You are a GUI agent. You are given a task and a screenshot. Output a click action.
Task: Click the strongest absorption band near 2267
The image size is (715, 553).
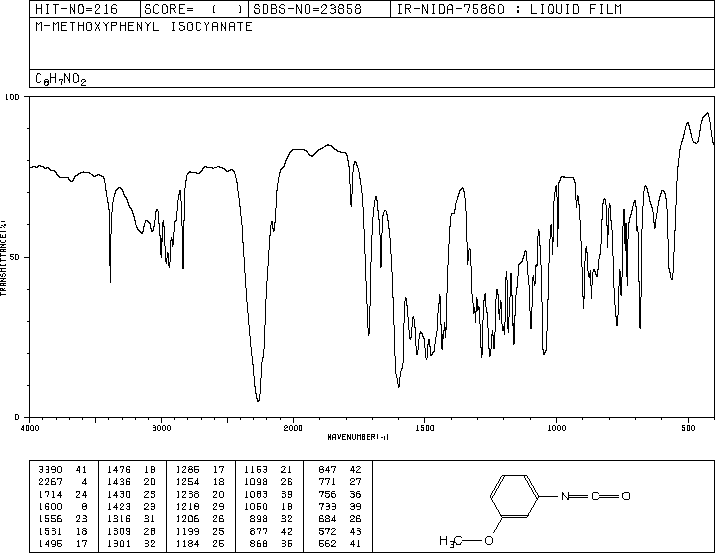click(x=258, y=397)
